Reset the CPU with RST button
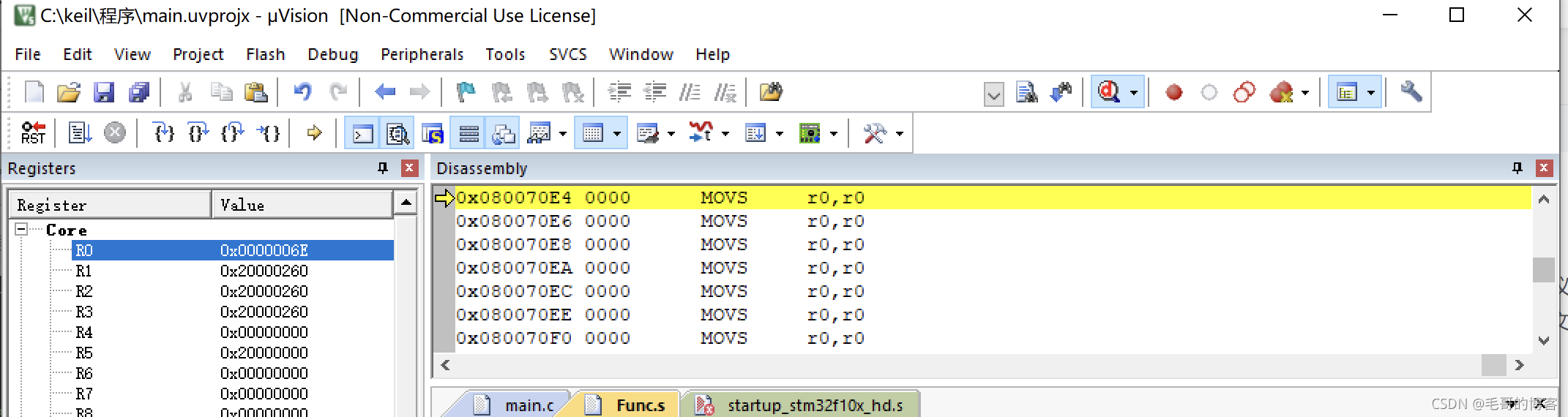The height and width of the screenshot is (417, 1568). click(34, 133)
